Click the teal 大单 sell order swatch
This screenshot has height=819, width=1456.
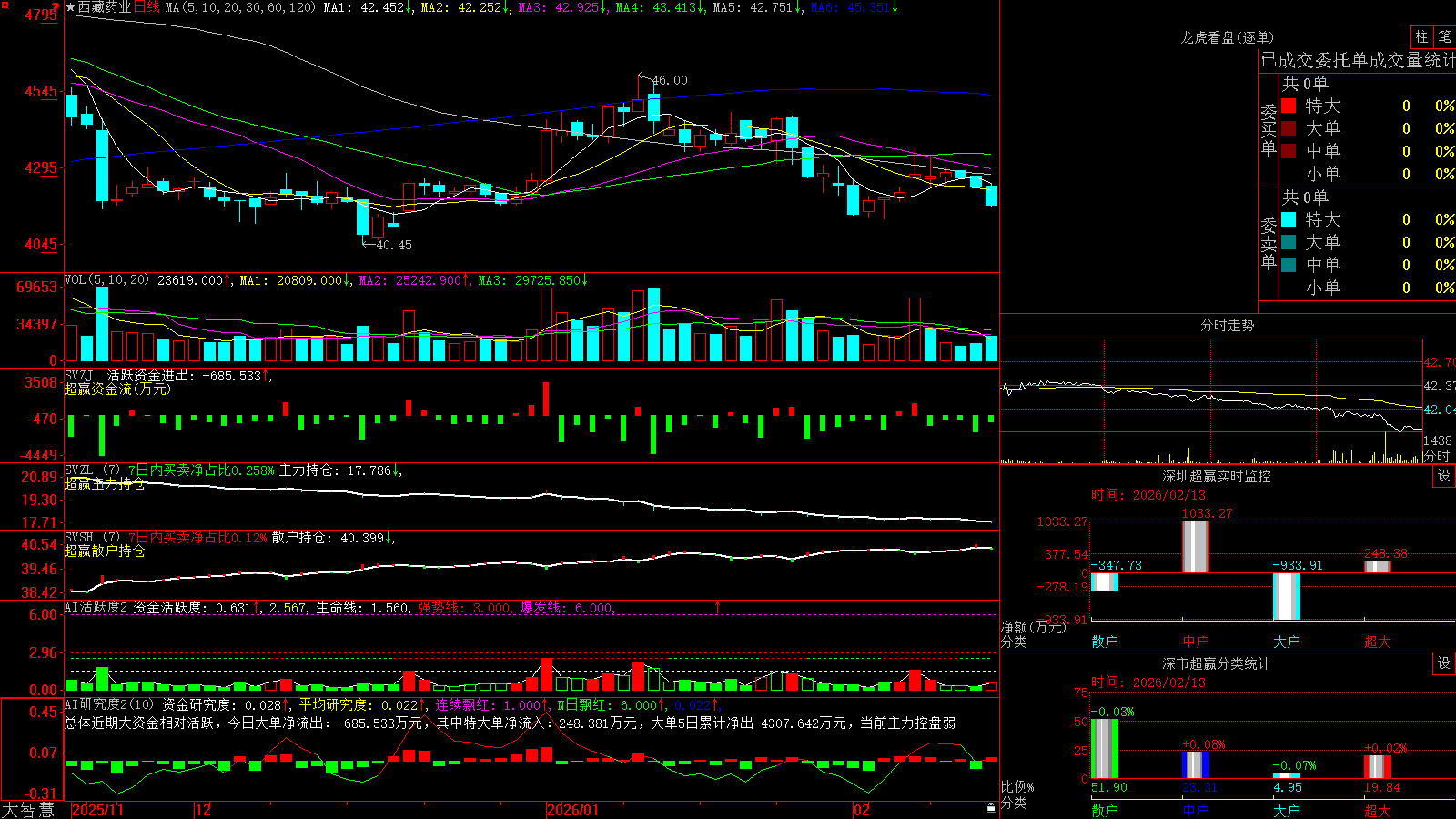point(1289,242)
